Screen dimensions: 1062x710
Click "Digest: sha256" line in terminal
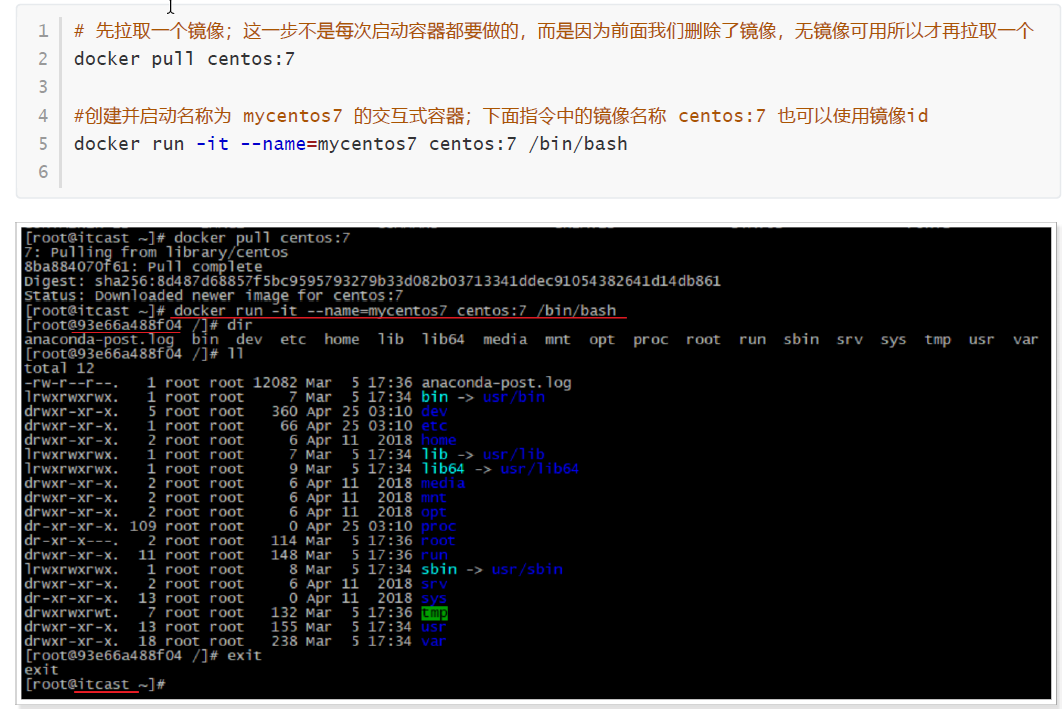(x=372, y=281)
